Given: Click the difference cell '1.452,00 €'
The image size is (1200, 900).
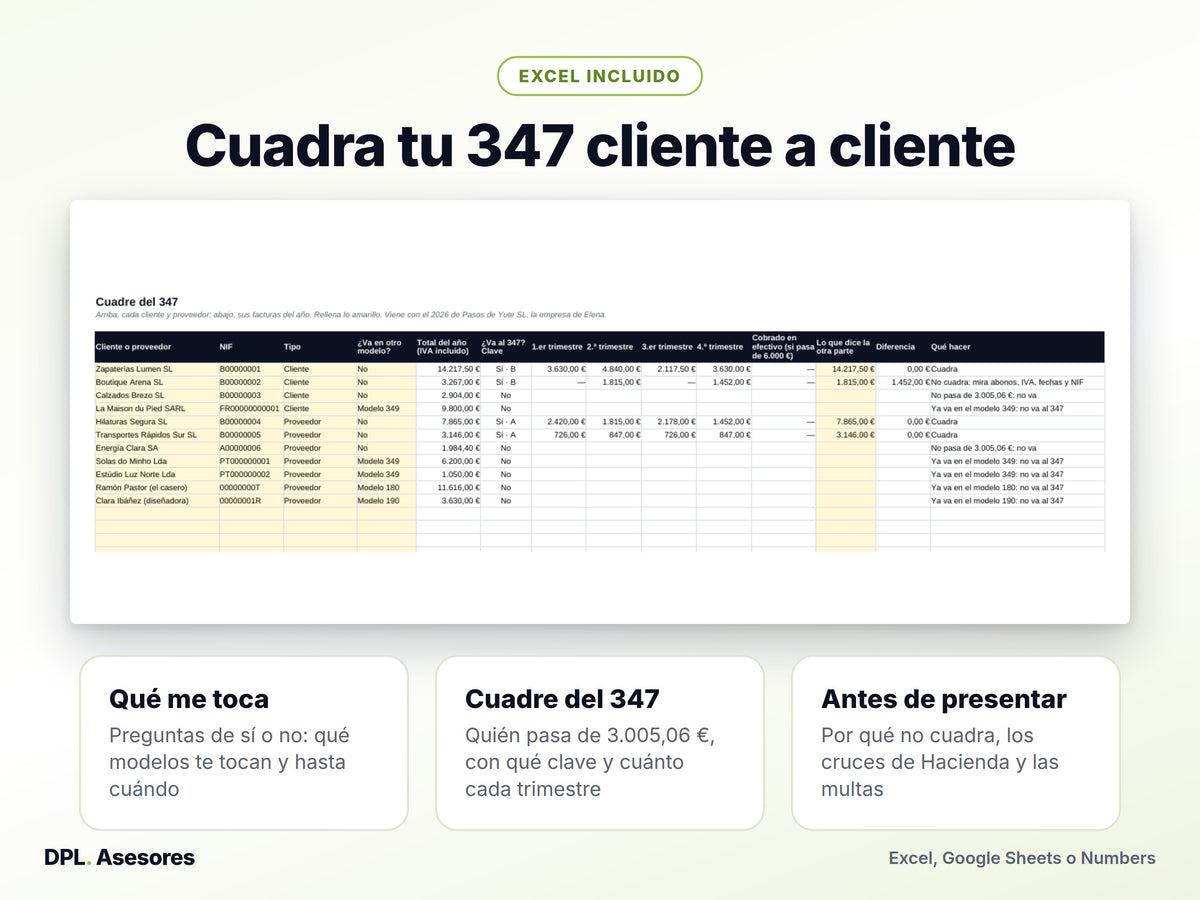Looking at the screenshot, I should pos(902,382).
